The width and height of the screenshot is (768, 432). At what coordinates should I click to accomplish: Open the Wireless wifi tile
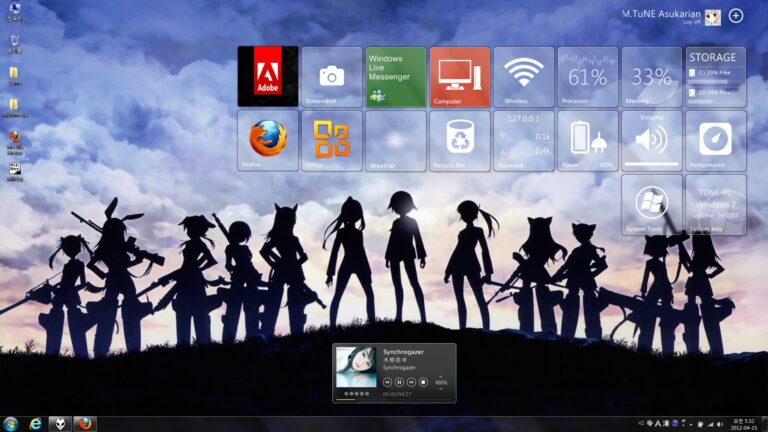point(524,76)
